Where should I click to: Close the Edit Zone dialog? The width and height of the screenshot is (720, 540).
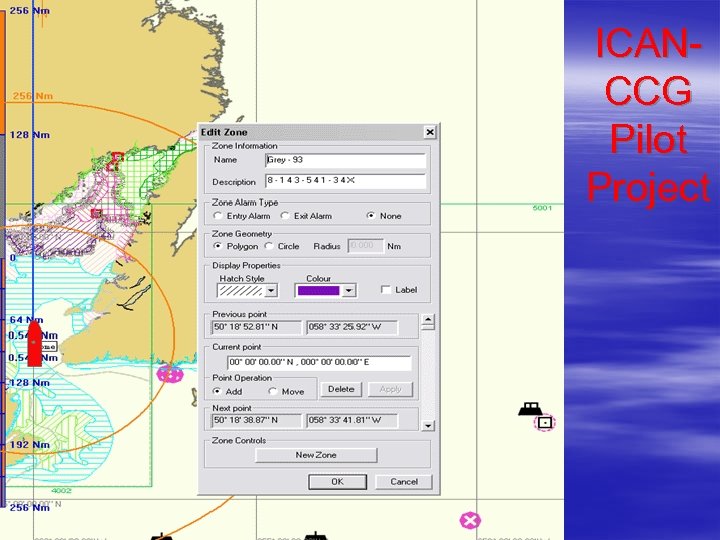tap(429, 132)
